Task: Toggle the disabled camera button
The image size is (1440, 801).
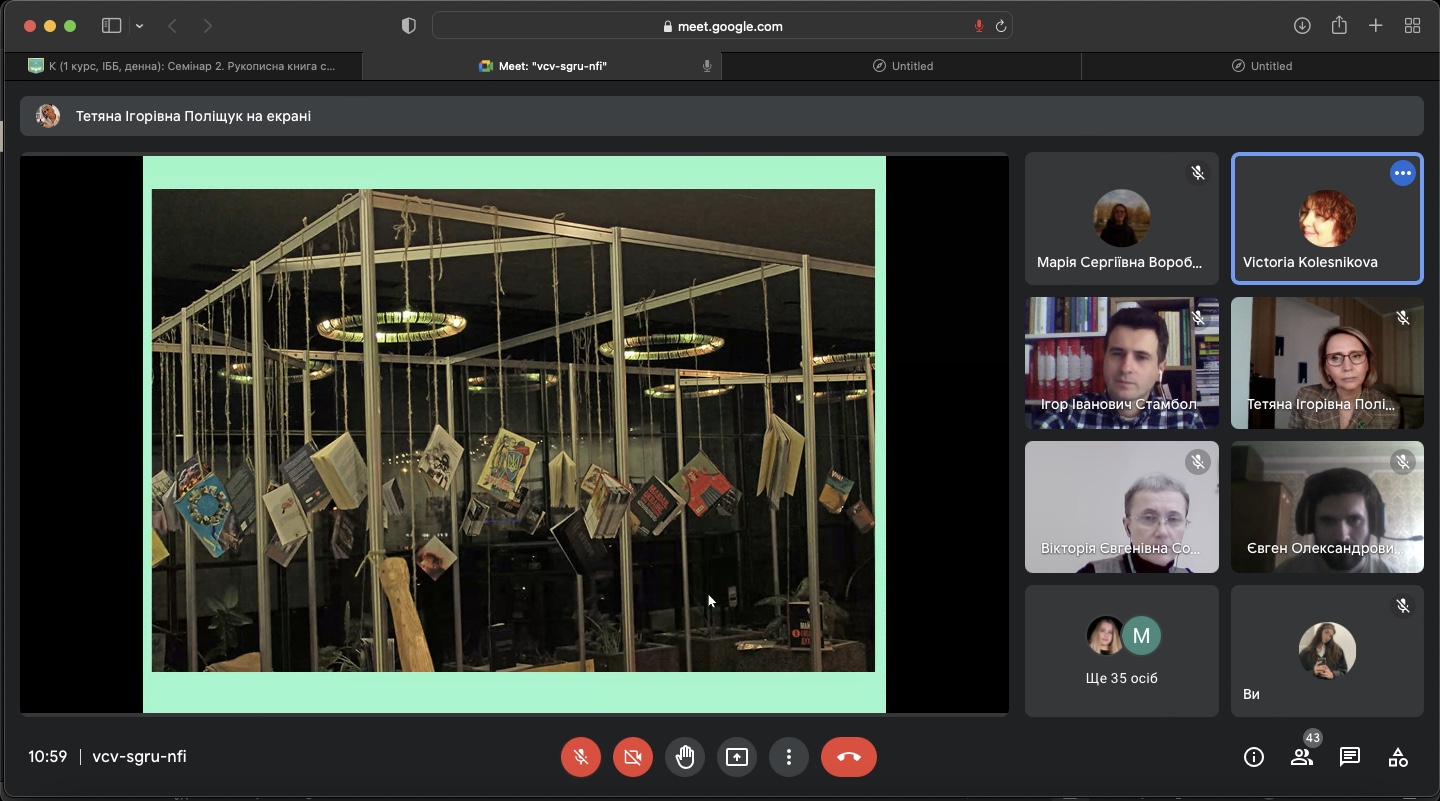Action: click(x=633, y=757)
